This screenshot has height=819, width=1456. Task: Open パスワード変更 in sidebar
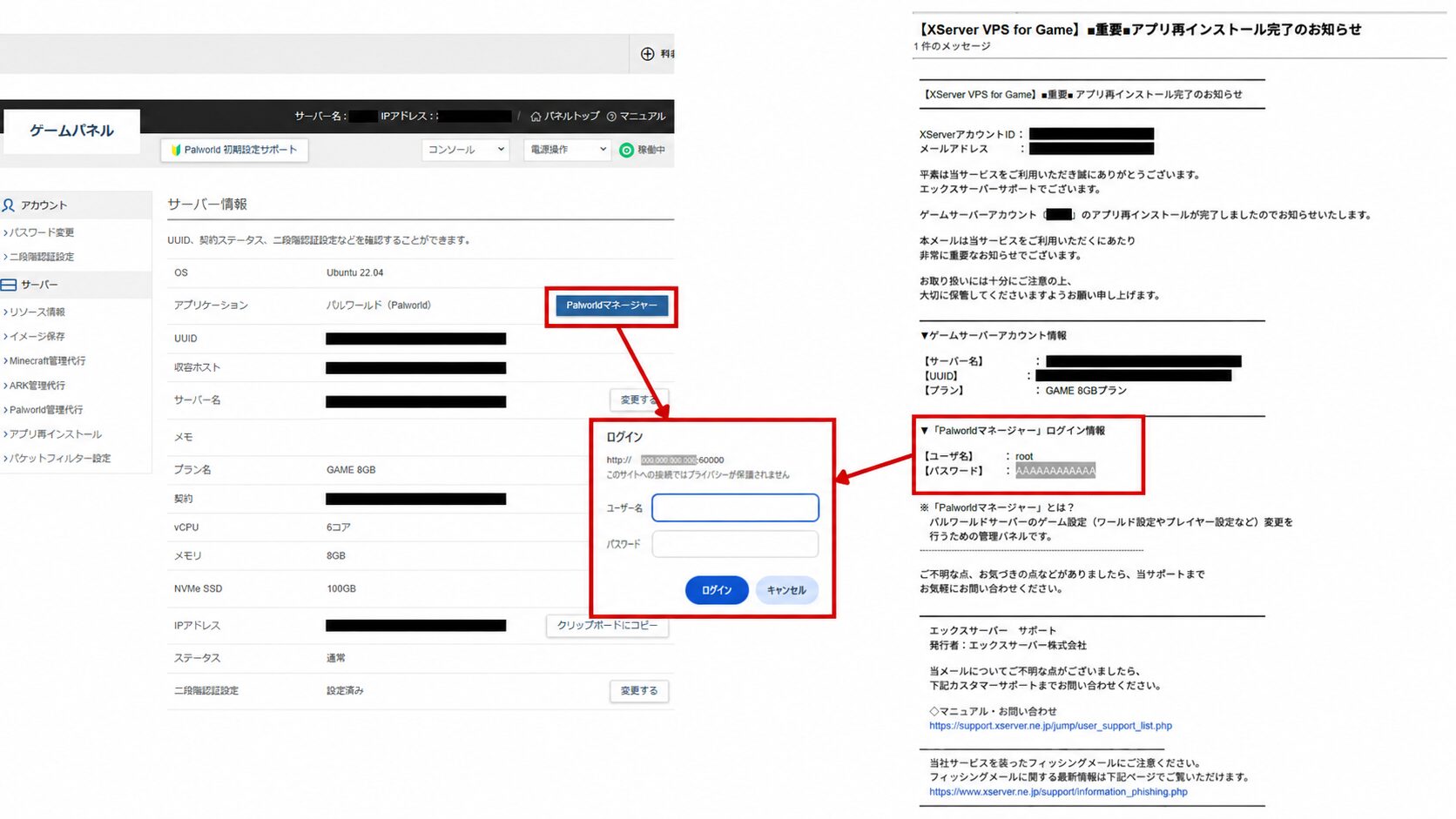click(40, 232)
